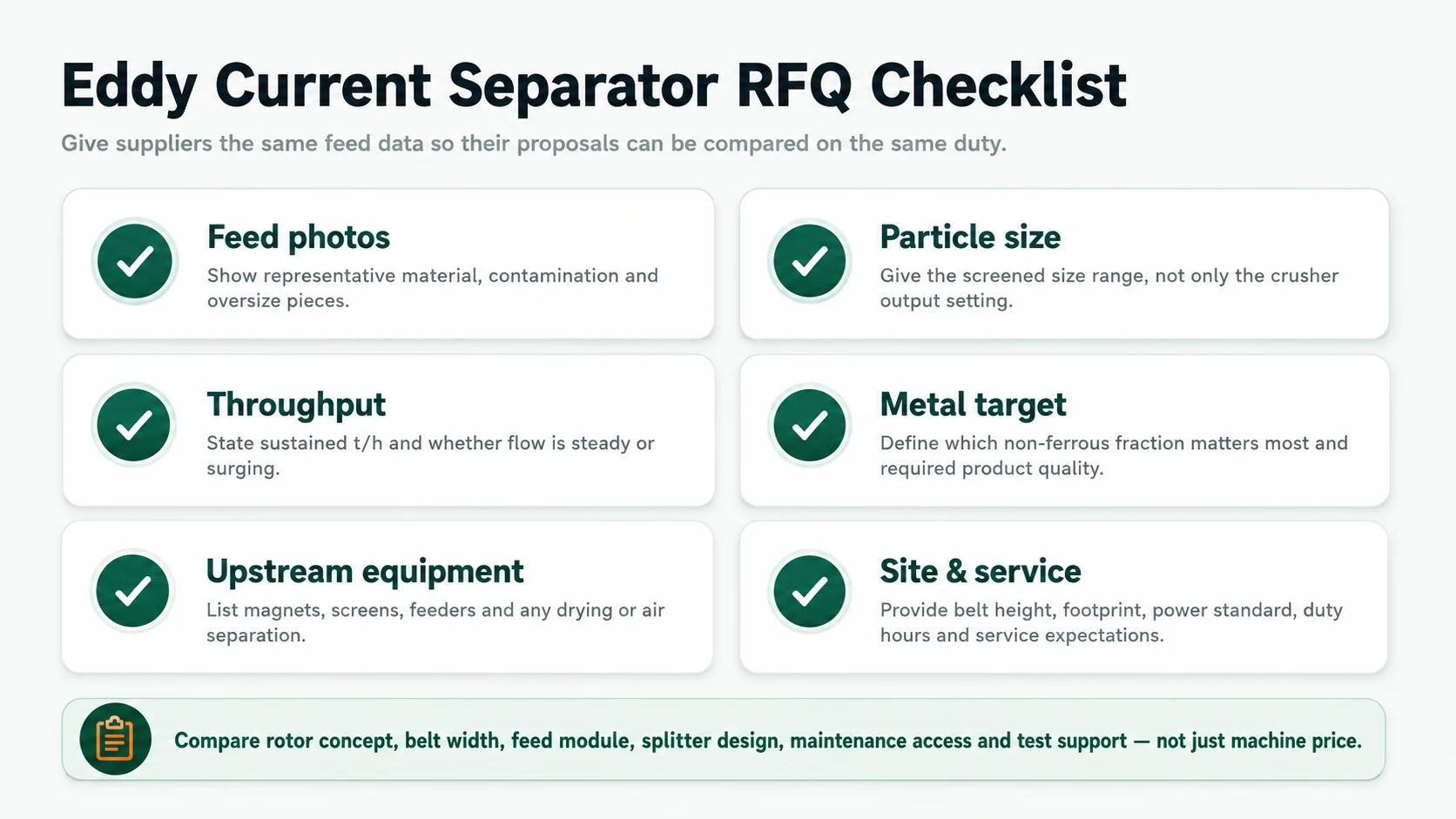
Task: Select the Particle size heading
Action: [970, 237]
